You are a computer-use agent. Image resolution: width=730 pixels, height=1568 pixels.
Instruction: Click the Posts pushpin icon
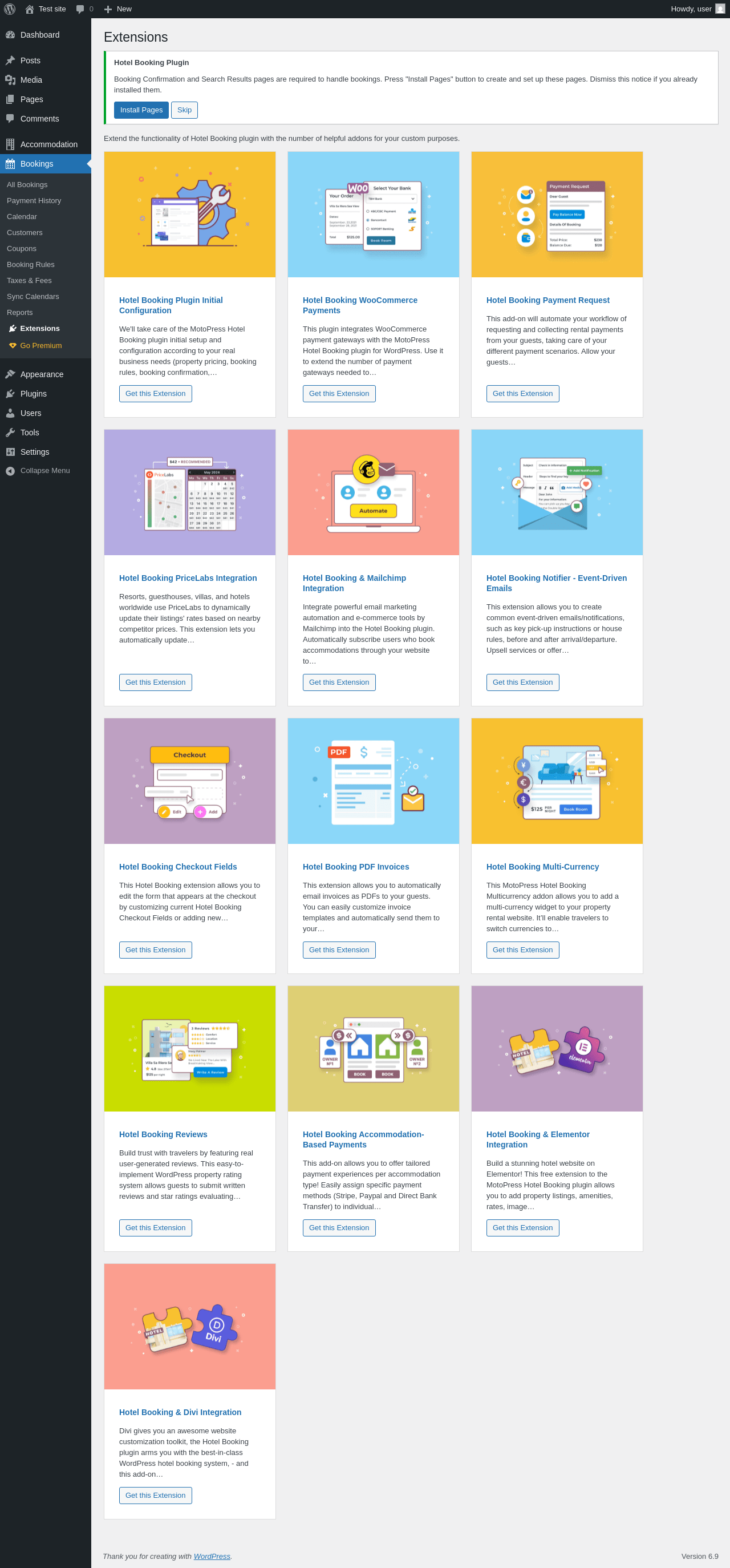10,61
